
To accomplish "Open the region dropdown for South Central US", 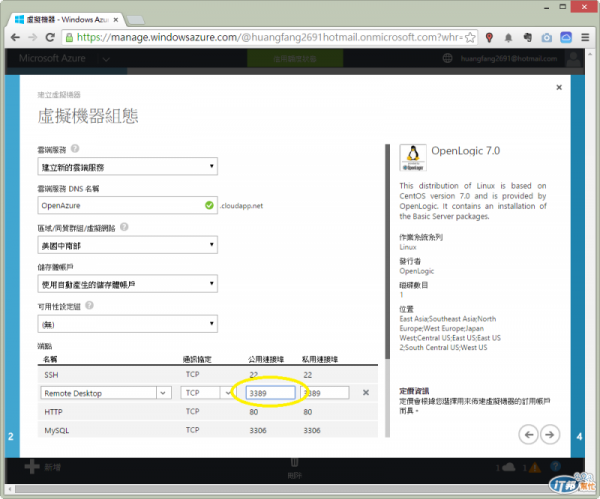I will (x=128, y=245).
